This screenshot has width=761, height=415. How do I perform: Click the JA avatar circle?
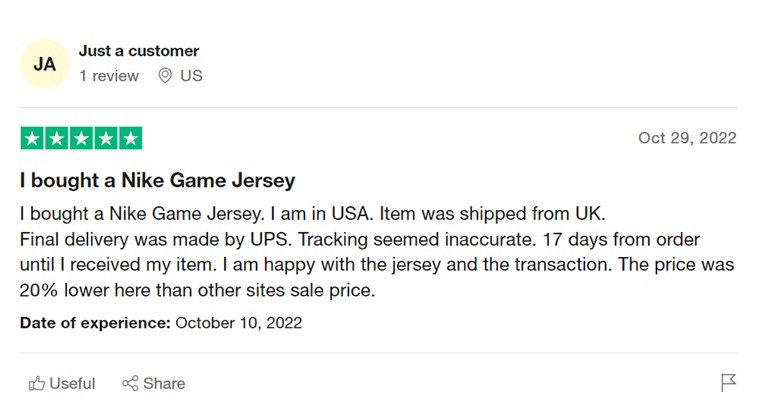pyautogui.click(x=45, y=64)
